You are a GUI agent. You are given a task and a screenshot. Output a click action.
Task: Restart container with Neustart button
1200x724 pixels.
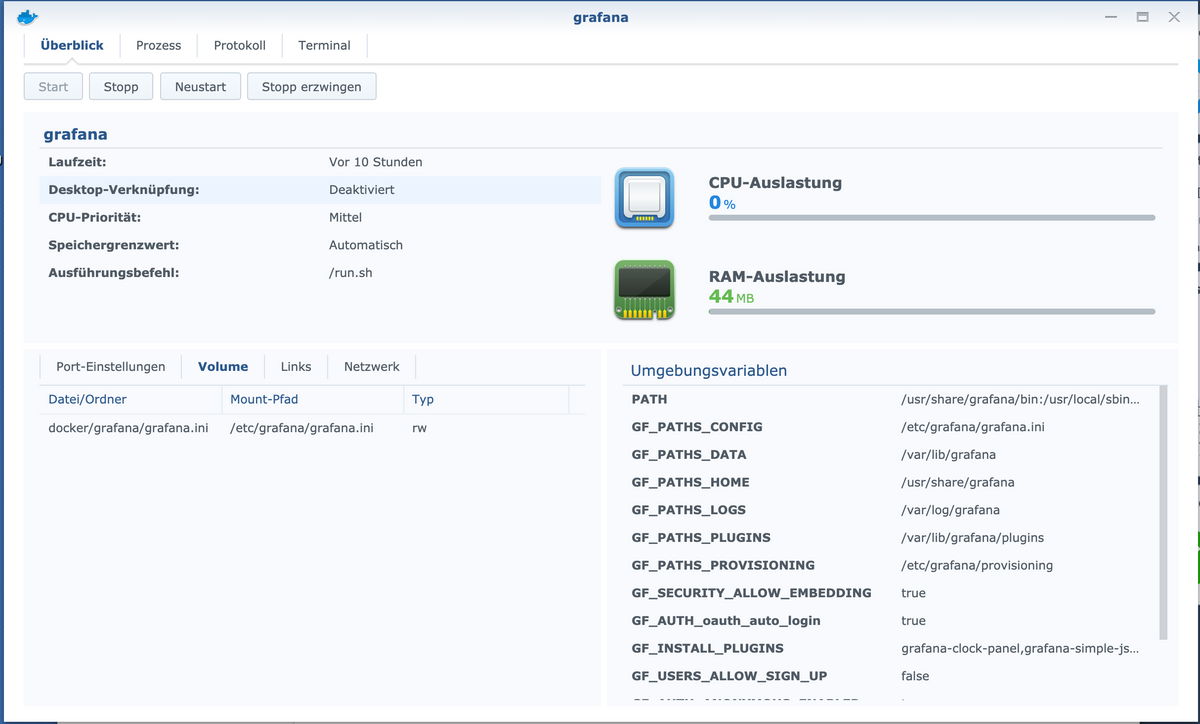pyautogui.click(x=200, y=87)
